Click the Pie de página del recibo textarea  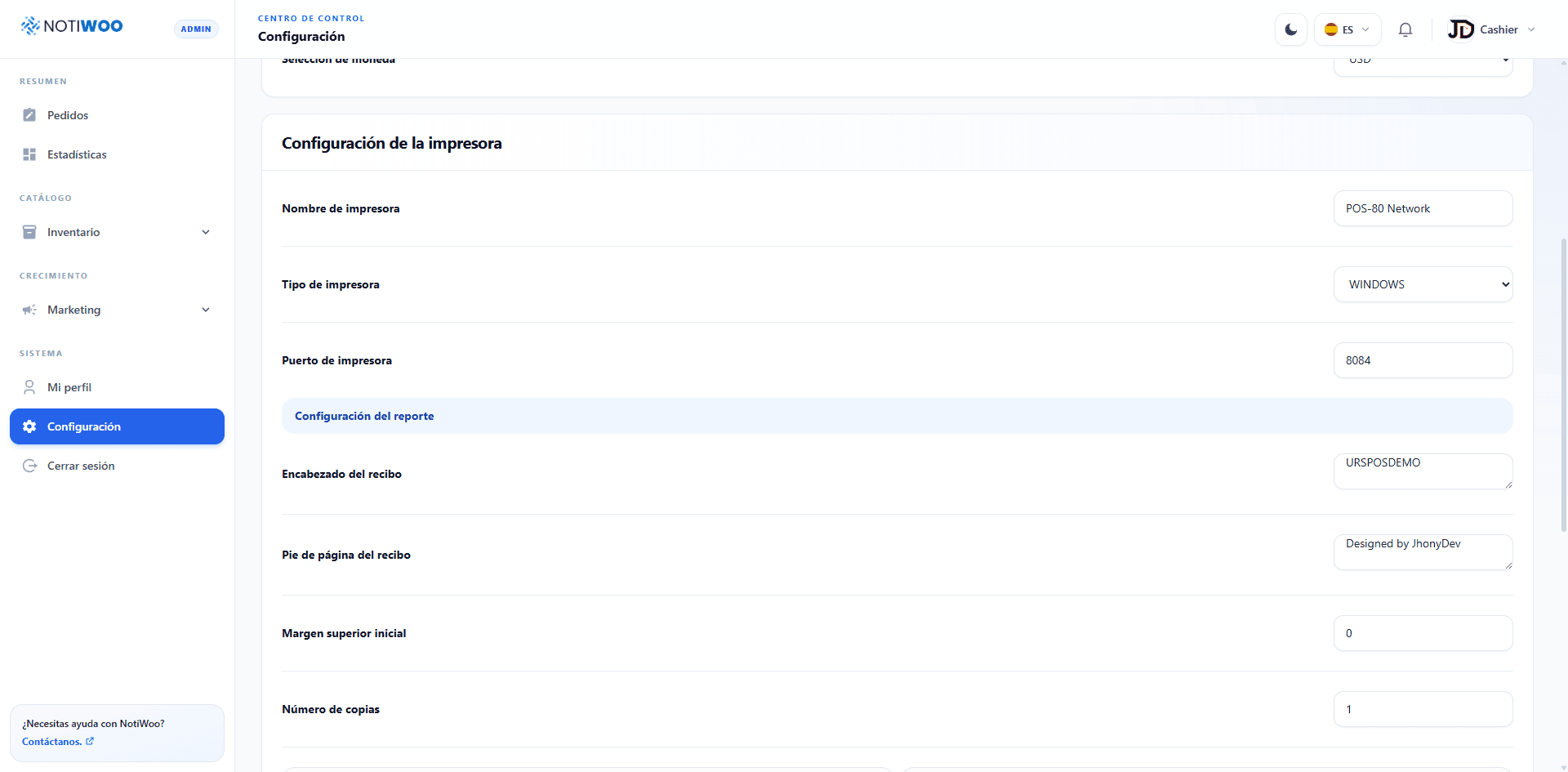(x=1423, y=552)
